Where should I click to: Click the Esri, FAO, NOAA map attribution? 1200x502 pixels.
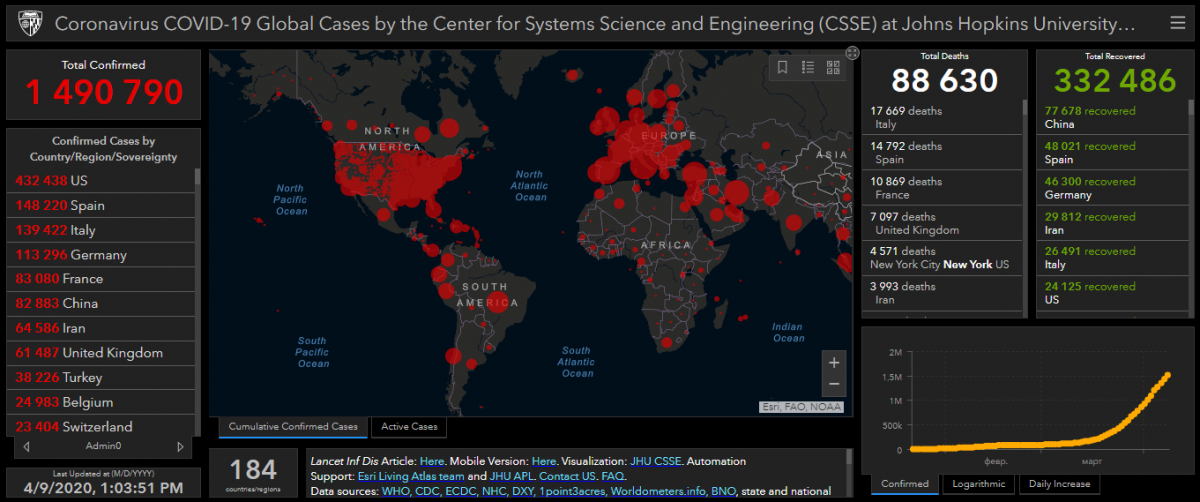[x=800, y=407]
